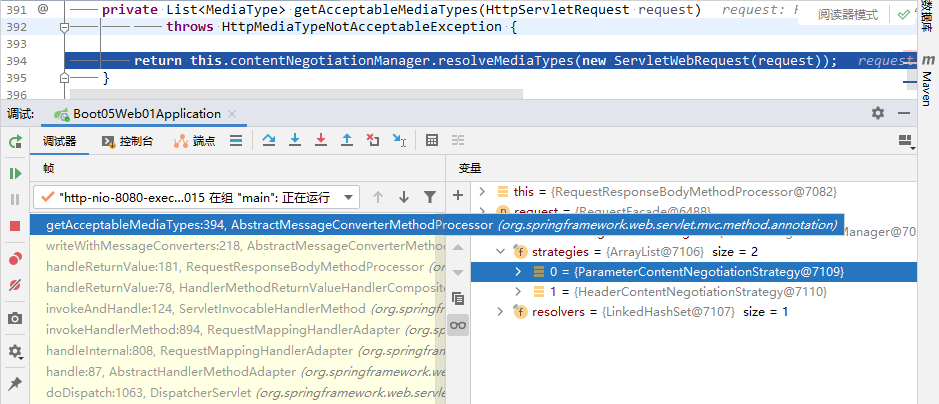Toggle mute breakpoints

pos(15,285)
